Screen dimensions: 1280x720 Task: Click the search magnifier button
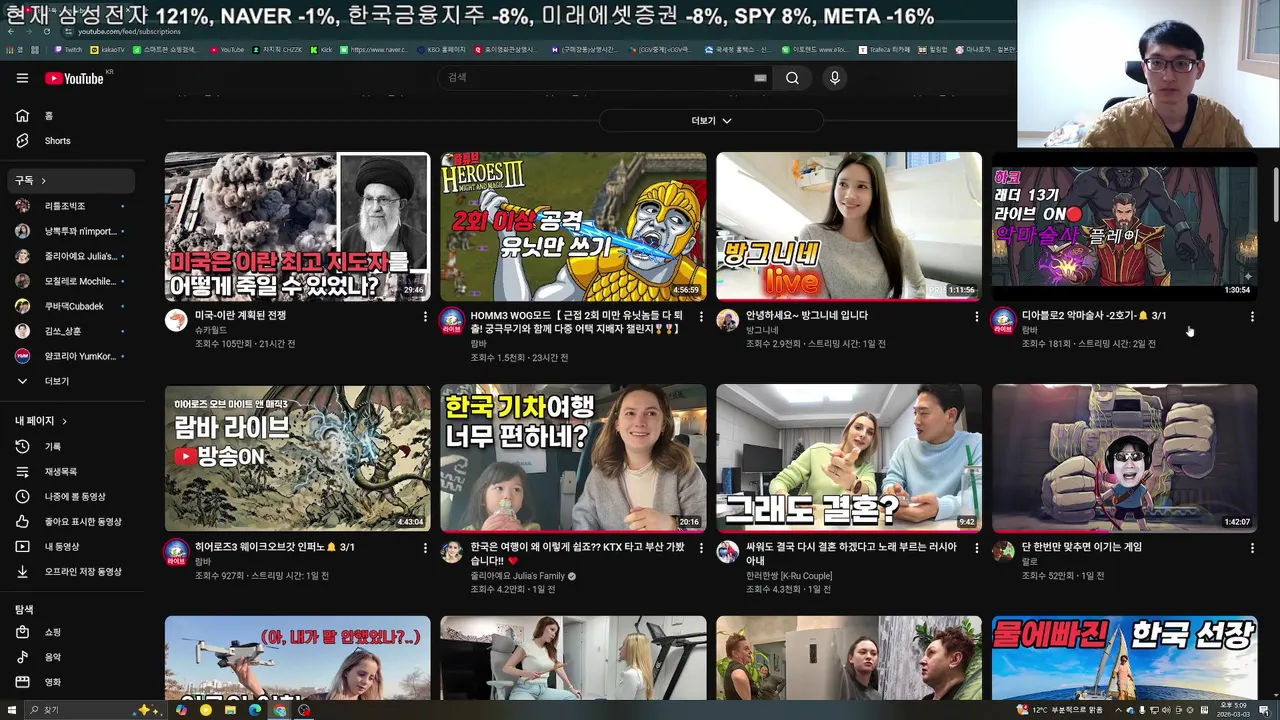point(792,78)
